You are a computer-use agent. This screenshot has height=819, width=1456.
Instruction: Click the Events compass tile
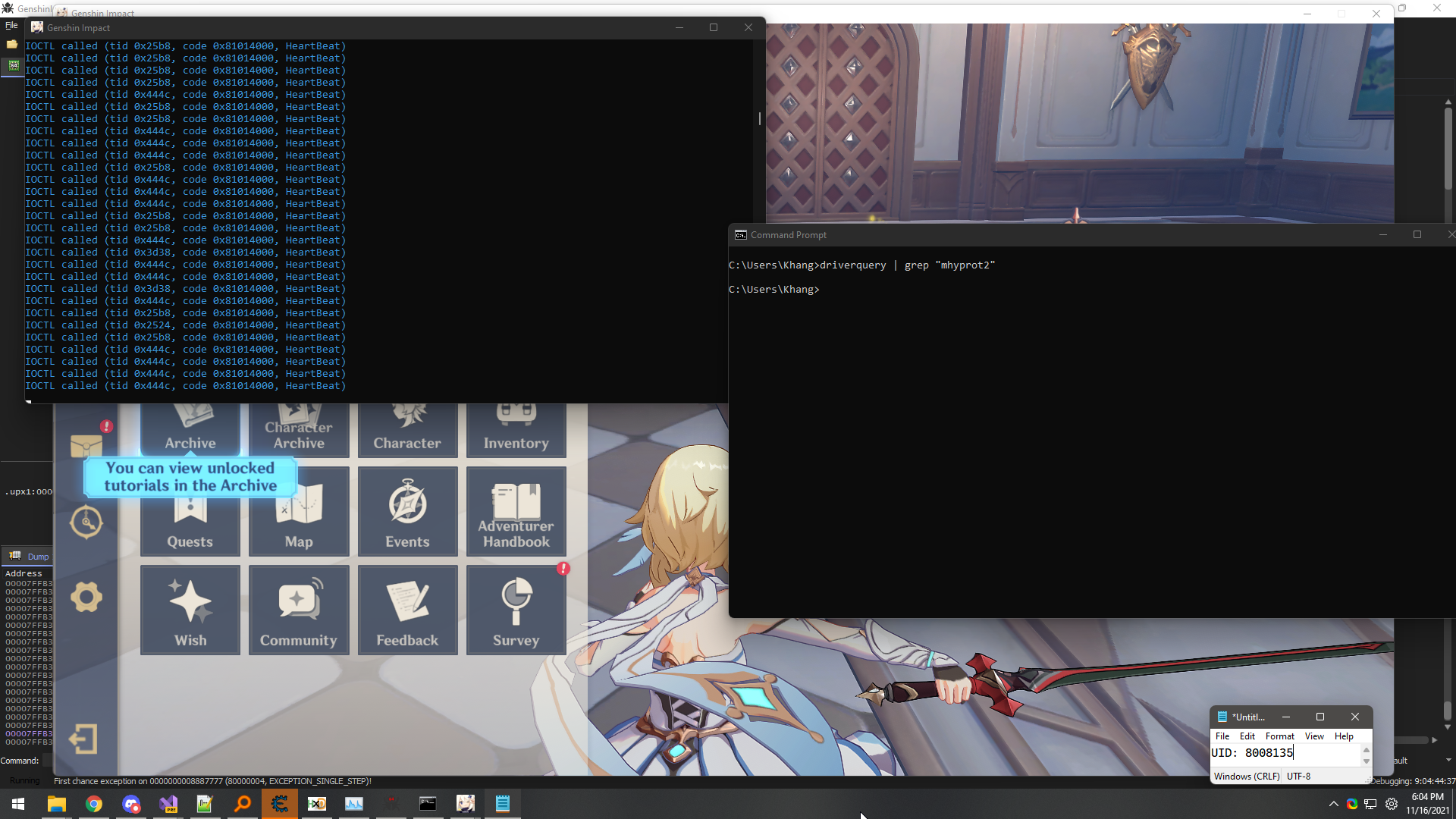(407, 511)
